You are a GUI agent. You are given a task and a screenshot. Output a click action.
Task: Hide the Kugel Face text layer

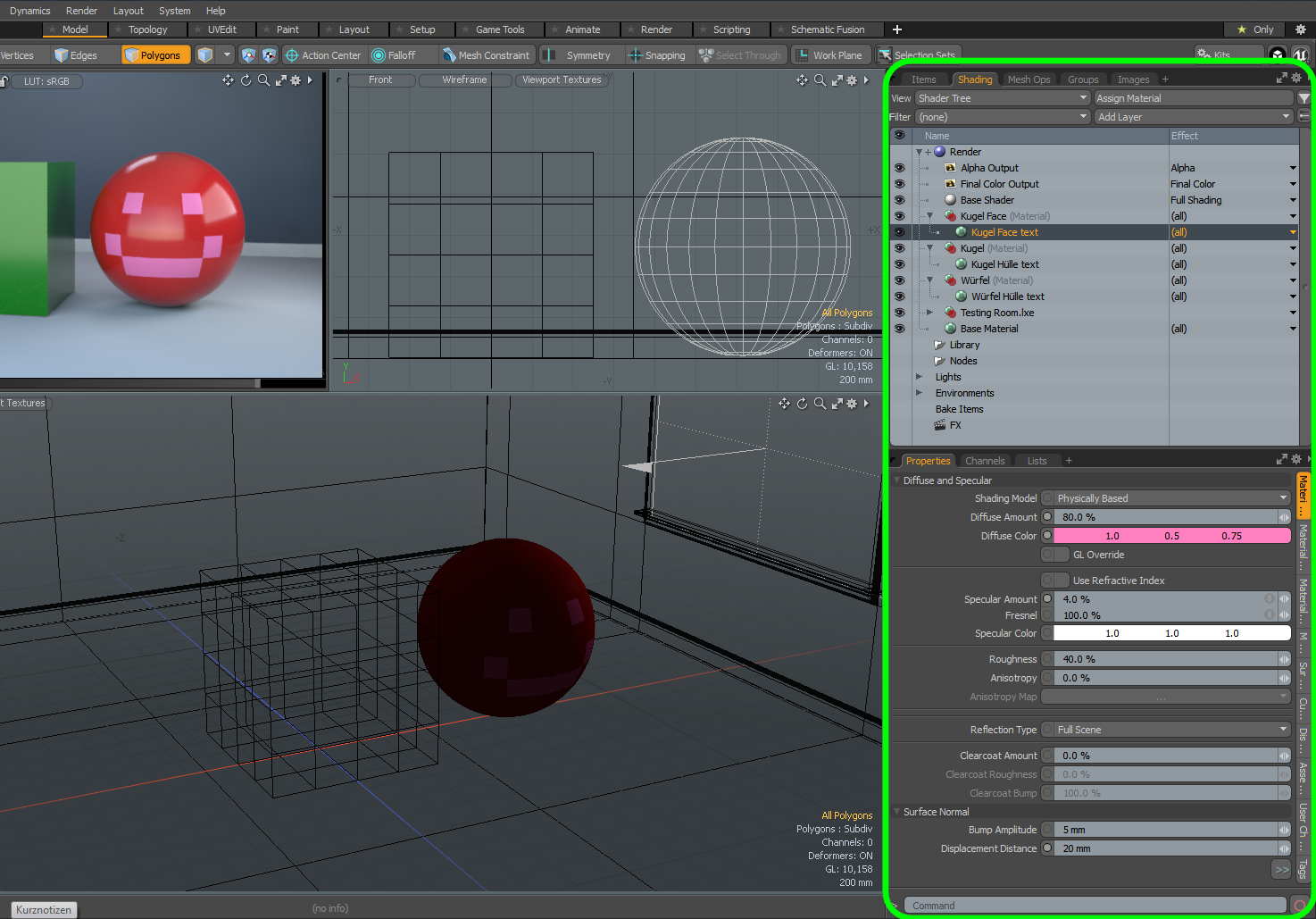coord(899,232)
